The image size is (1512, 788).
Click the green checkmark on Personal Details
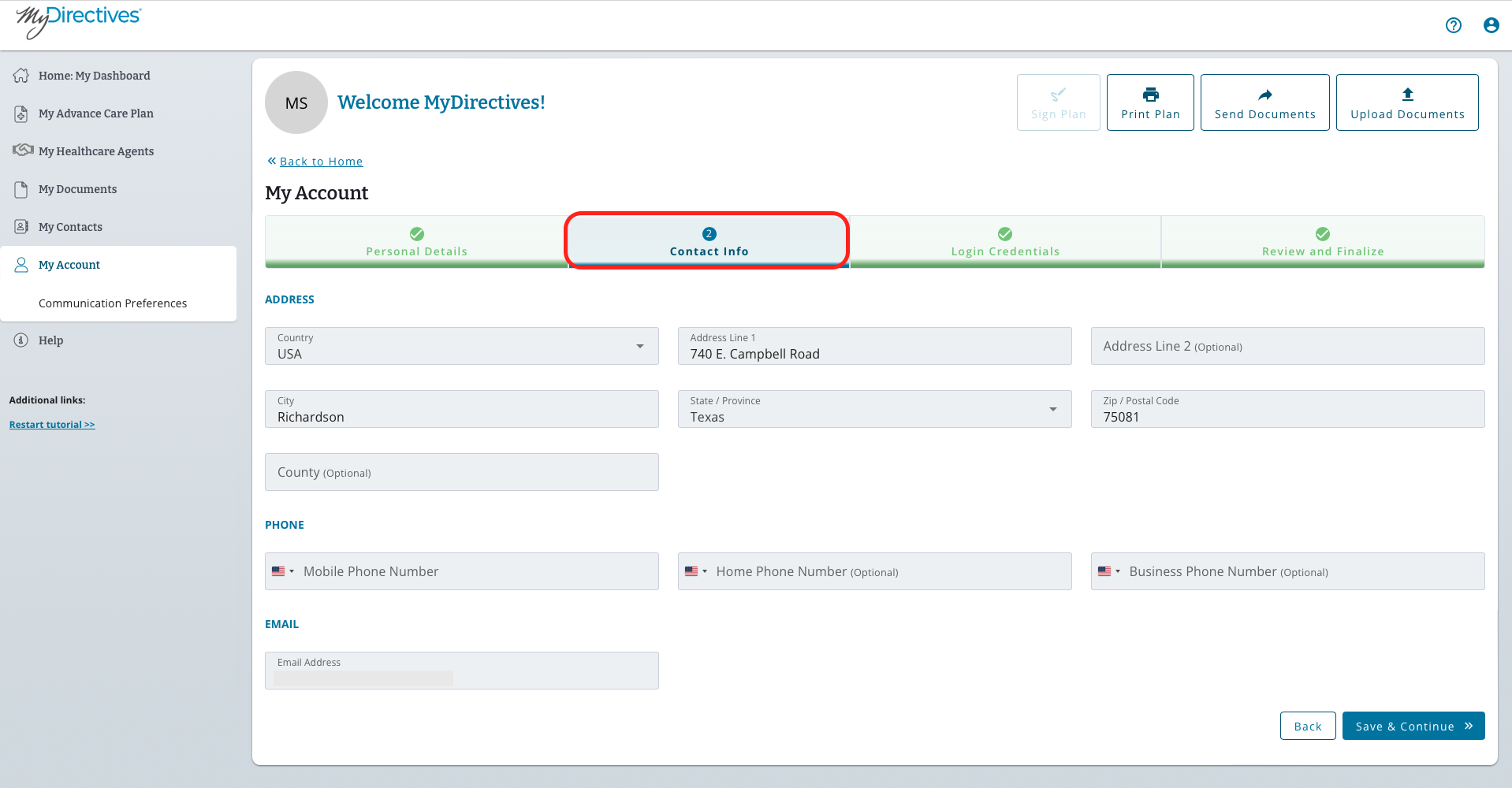[x=417, y=234]
